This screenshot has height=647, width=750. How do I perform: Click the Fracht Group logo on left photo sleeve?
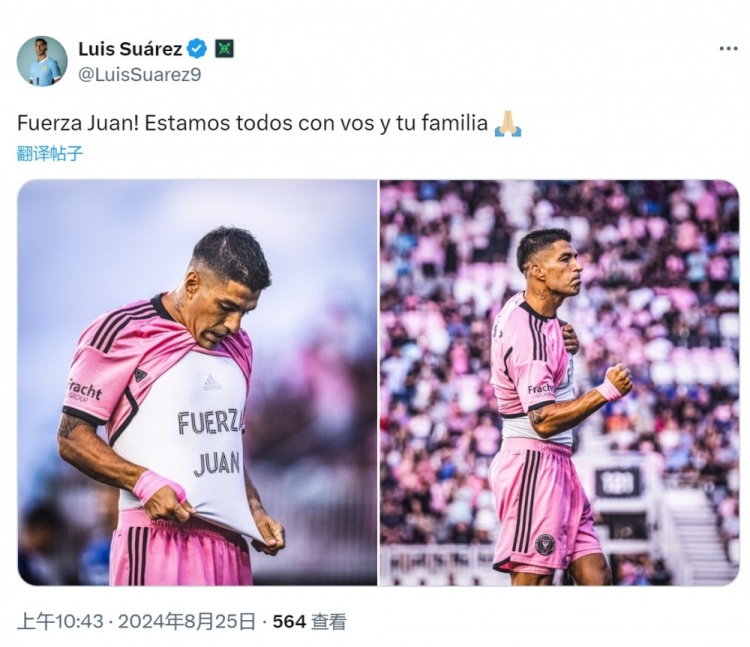(x=84, y=391)
